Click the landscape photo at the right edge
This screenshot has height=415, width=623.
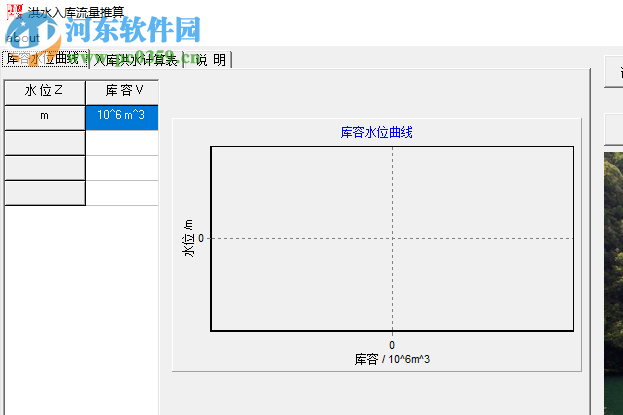pos(613,283)
